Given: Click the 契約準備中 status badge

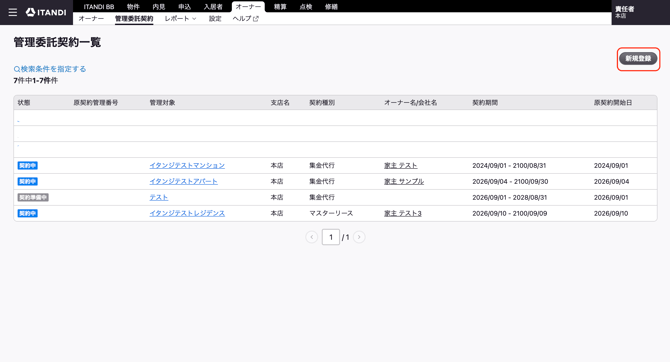Looking at the screenshot, I should pyautogui.click(x=33, y=197).
